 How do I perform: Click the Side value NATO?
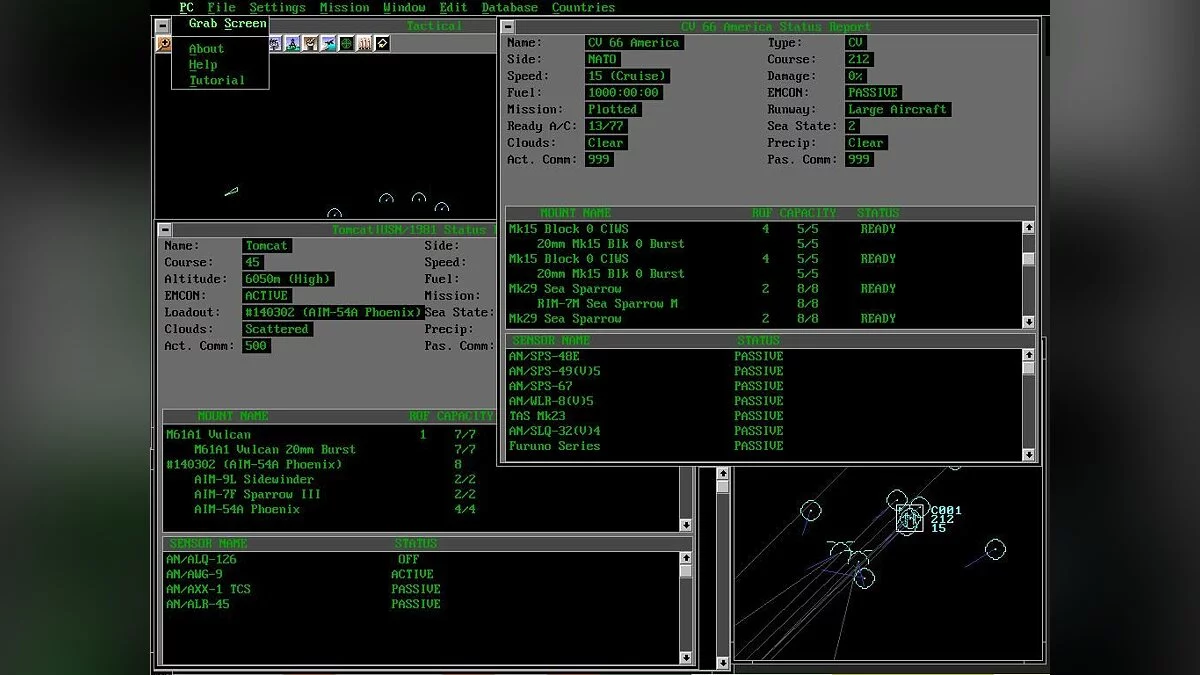[603, 59]
